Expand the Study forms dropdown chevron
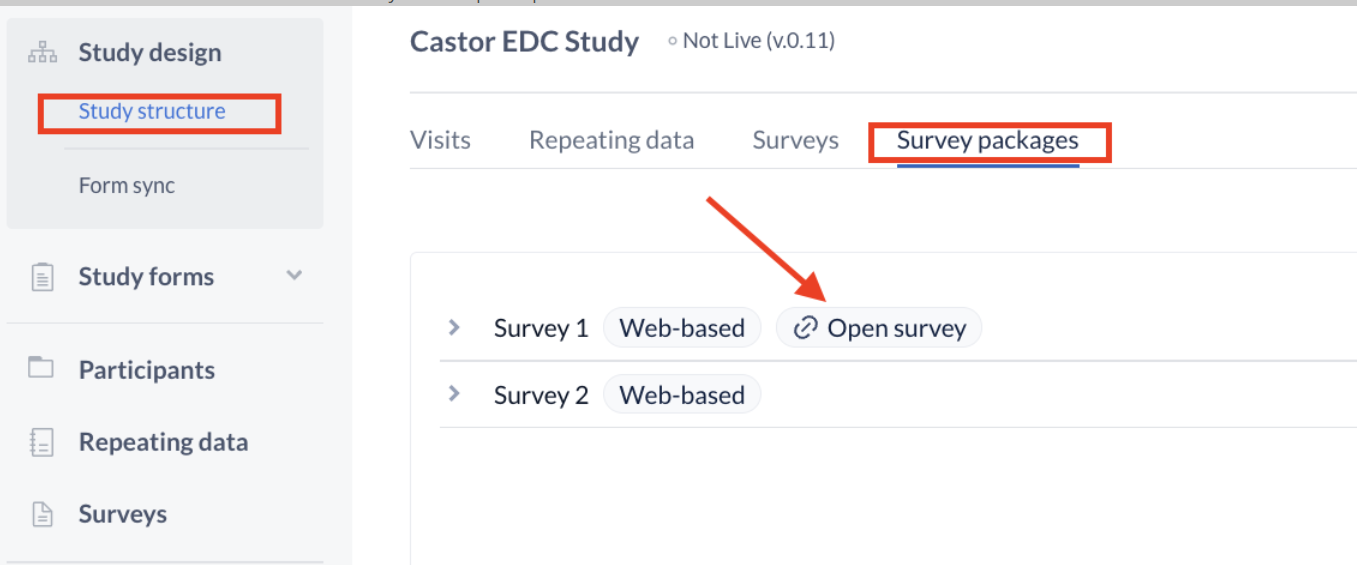The width and height of the screenshot is (1357, 565). point(294,275)
